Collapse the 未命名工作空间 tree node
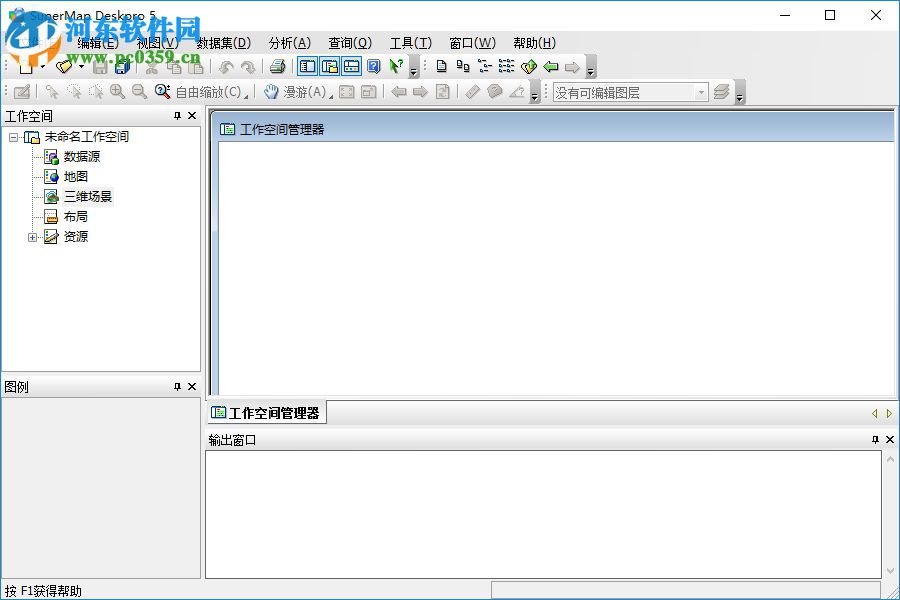Viewport: 900px width, 600px height. click(x=12, y=137)
